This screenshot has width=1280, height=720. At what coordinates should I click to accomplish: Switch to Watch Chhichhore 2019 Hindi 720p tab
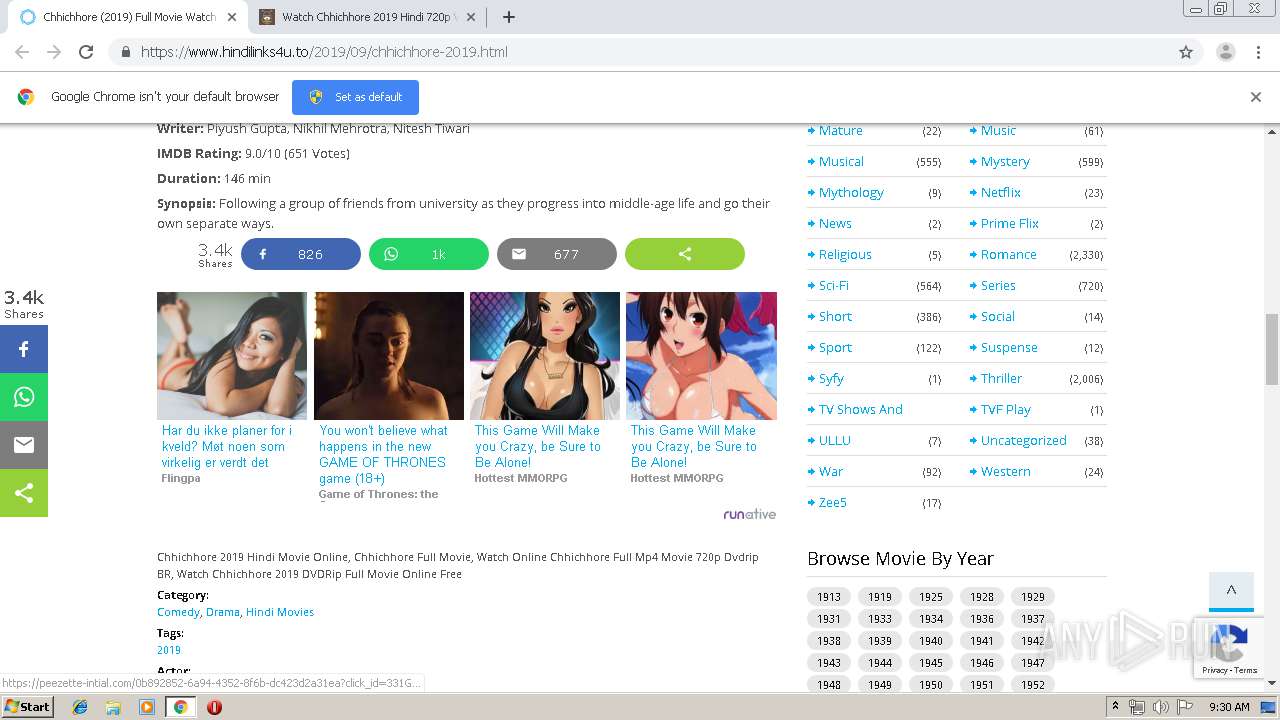[369, 17]
